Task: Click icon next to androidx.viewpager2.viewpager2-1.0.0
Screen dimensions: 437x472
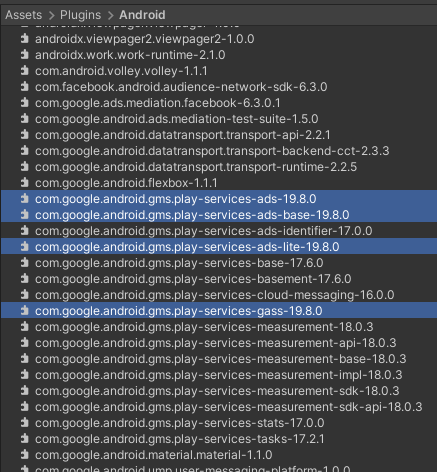Action: 25,39
